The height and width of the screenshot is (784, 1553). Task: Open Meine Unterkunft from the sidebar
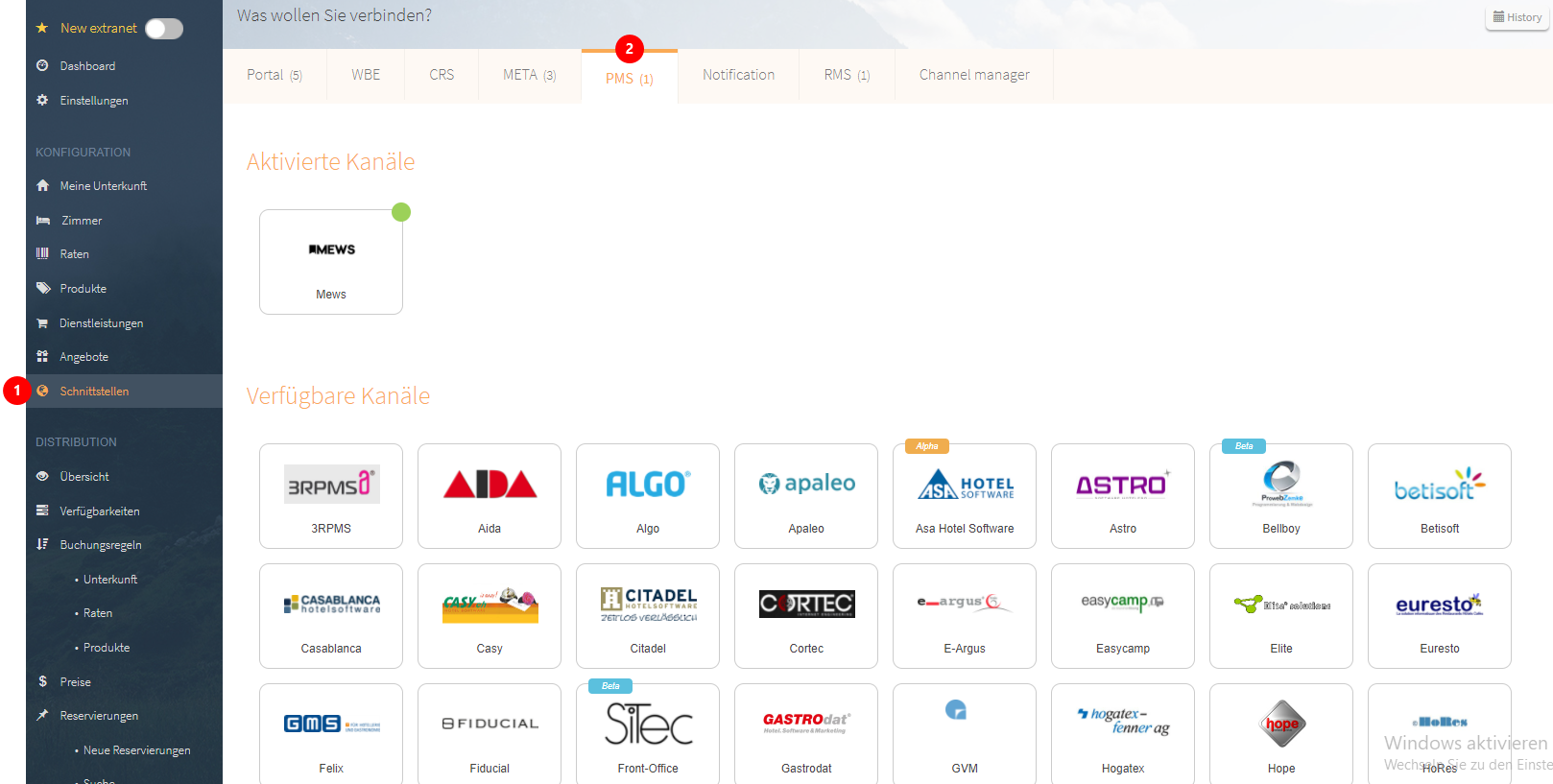[x=103, y=186]
